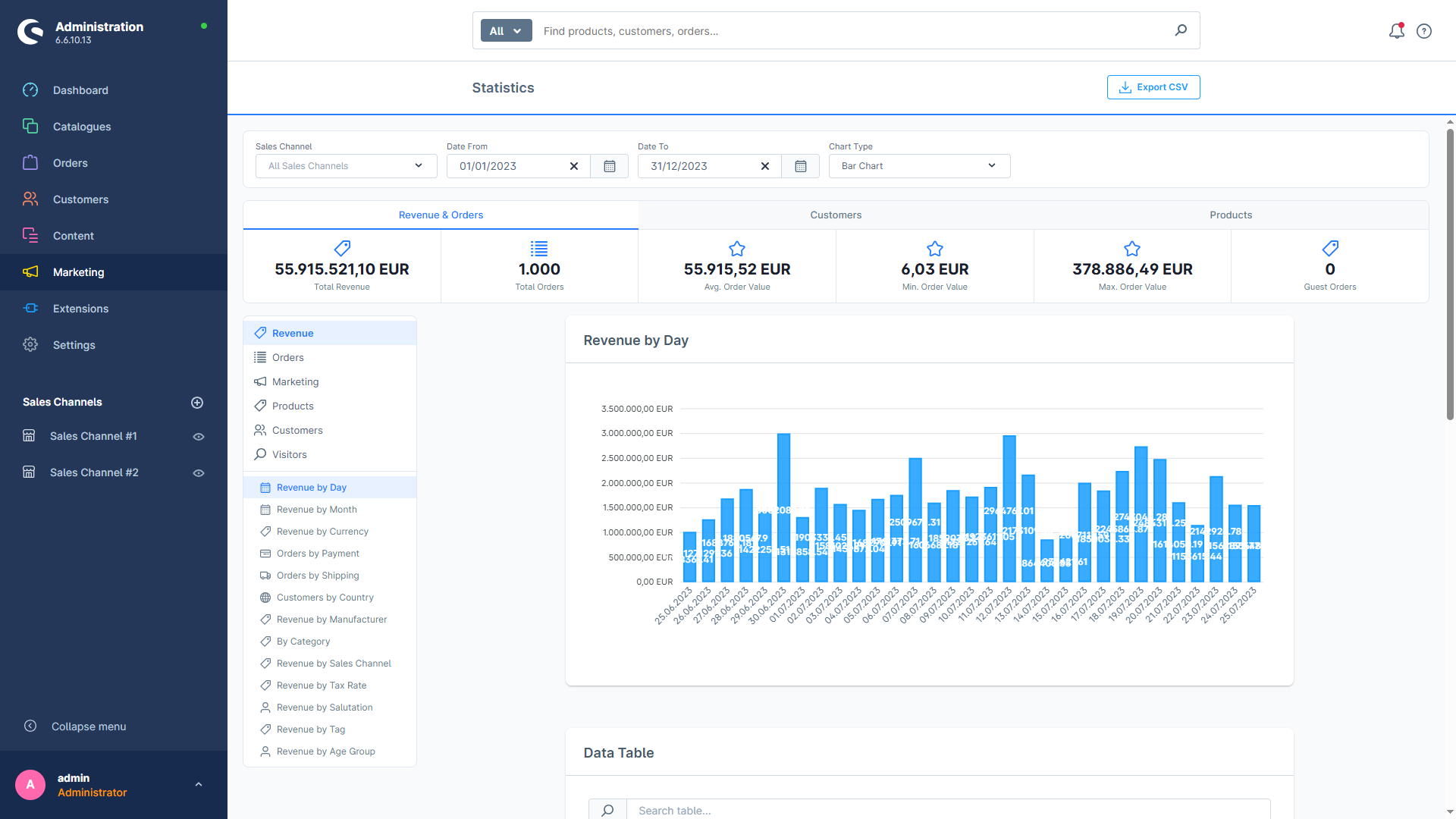Toggle visibility of Sales Channel #1
Screen dimensions: 1456x819
coord(199,436)
